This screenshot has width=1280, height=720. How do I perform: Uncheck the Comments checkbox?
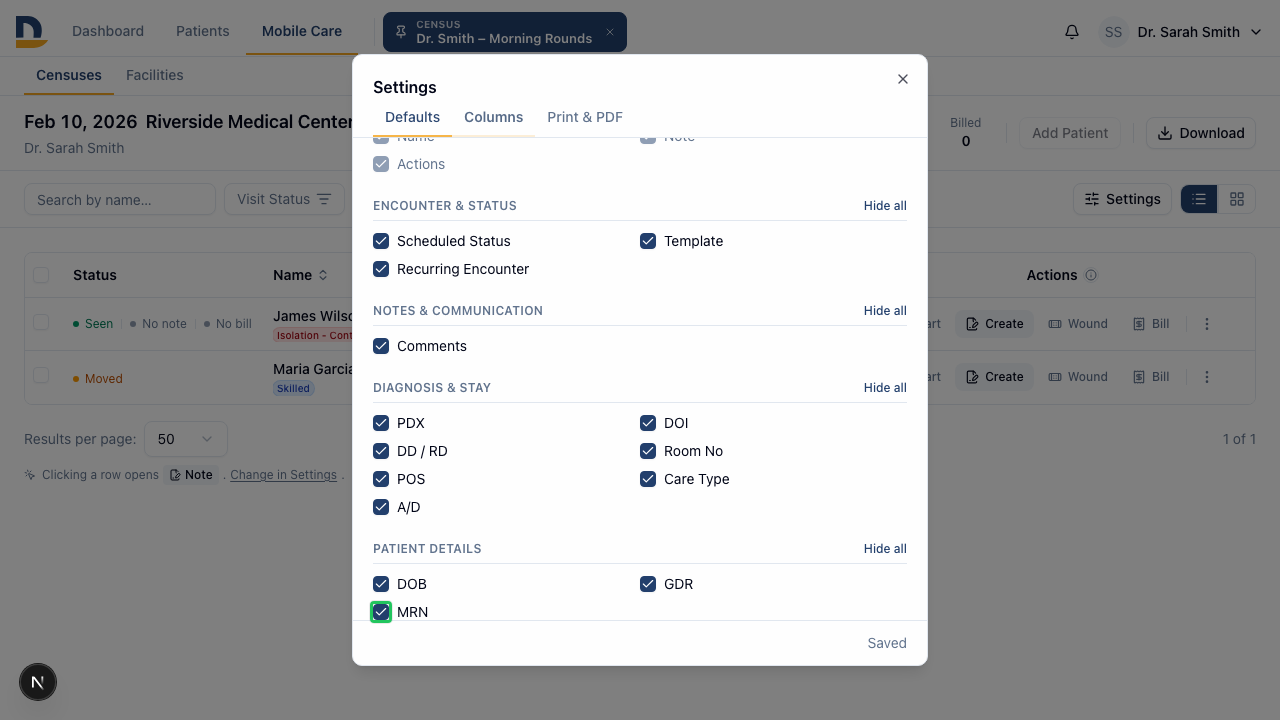pyautogui.click(x=381, y=346)
